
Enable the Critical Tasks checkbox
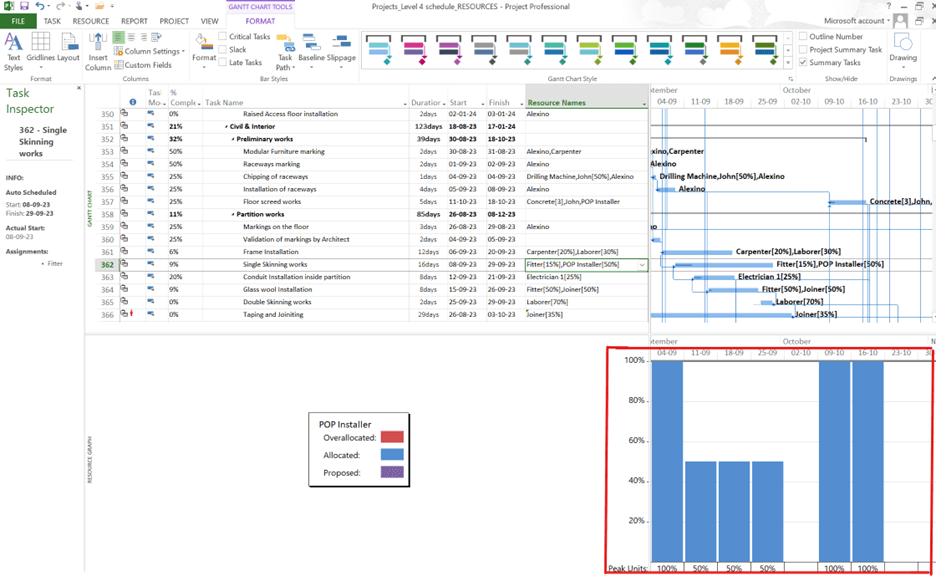click(x=222, y=37)
